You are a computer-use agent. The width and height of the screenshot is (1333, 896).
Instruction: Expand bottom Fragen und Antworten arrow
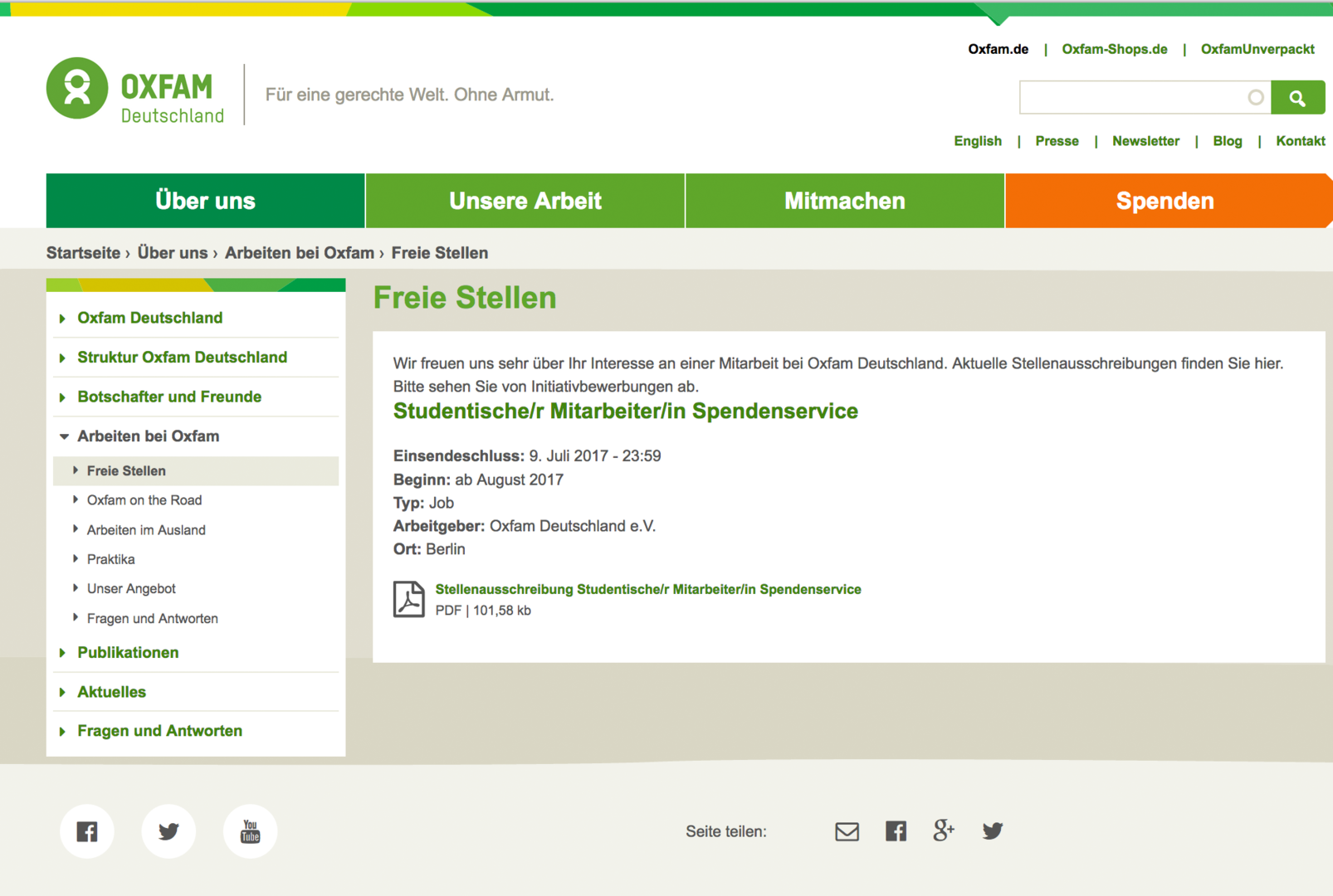click(62, 732)
